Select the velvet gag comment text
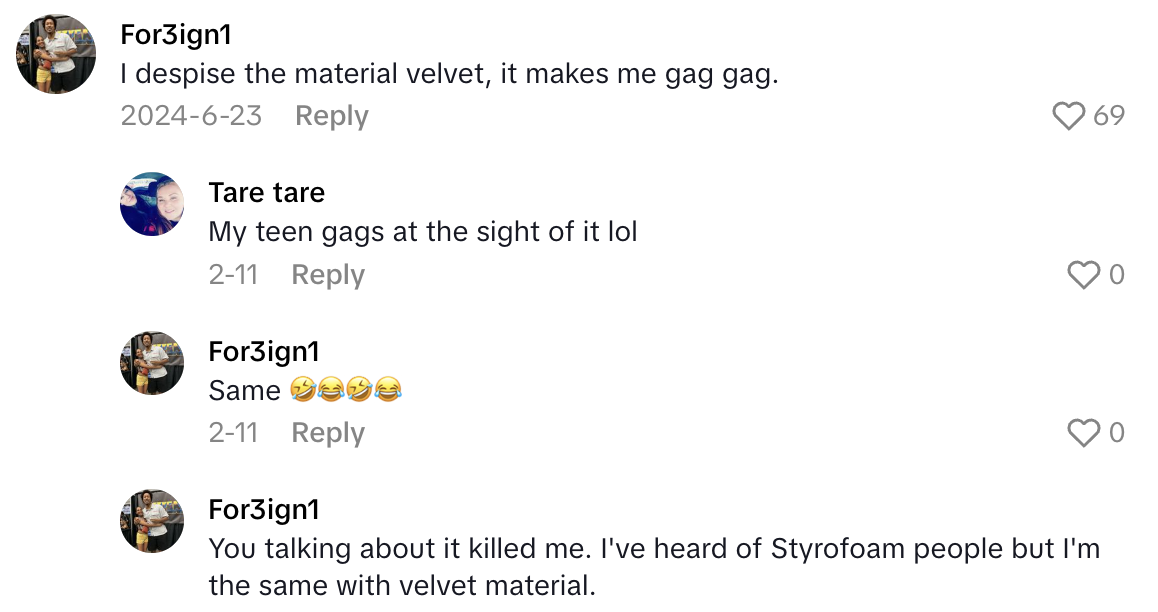This screenshot has height=612, width=1158. point(450,74)
